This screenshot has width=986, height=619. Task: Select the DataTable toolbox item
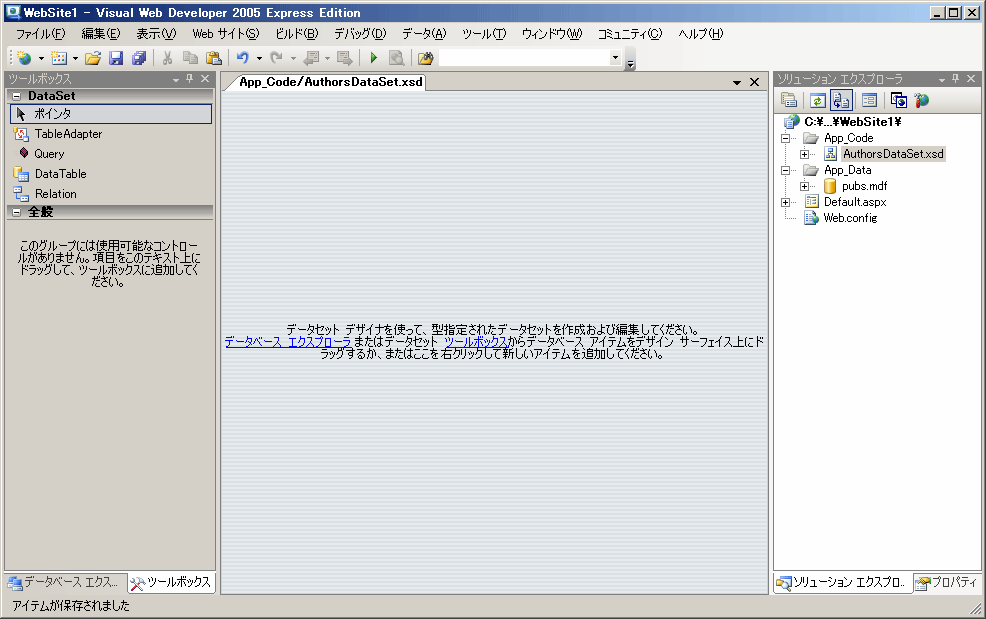(x=111, y=174)
